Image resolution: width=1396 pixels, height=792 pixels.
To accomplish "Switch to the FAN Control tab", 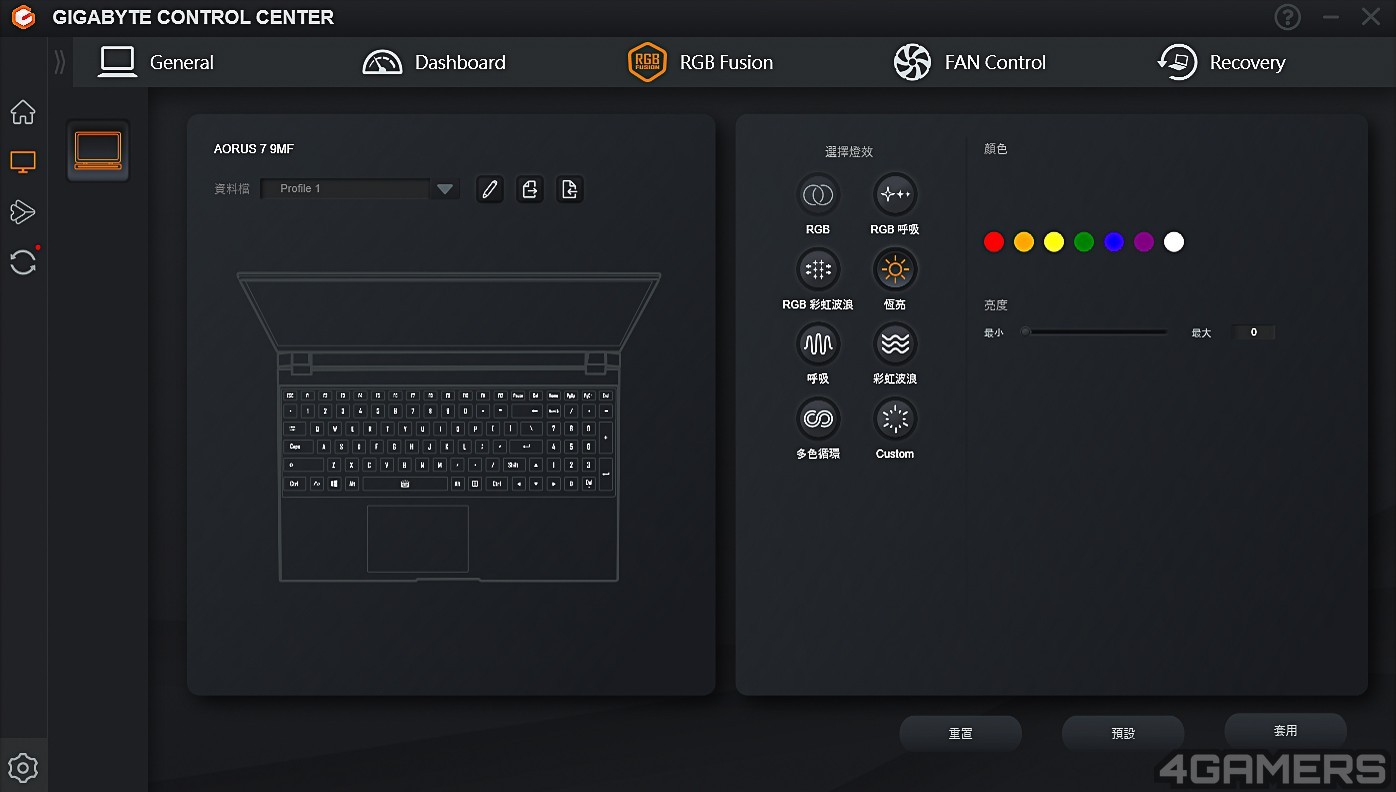I will click(x=969, y=62).
